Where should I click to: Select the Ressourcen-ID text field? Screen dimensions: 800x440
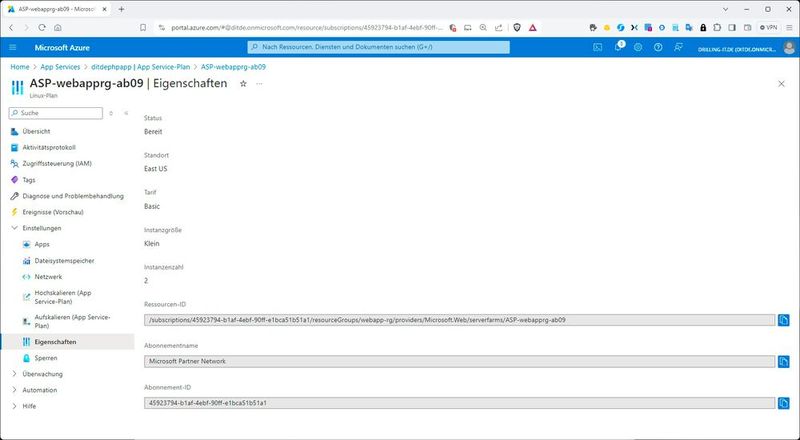tap(460, 320)
